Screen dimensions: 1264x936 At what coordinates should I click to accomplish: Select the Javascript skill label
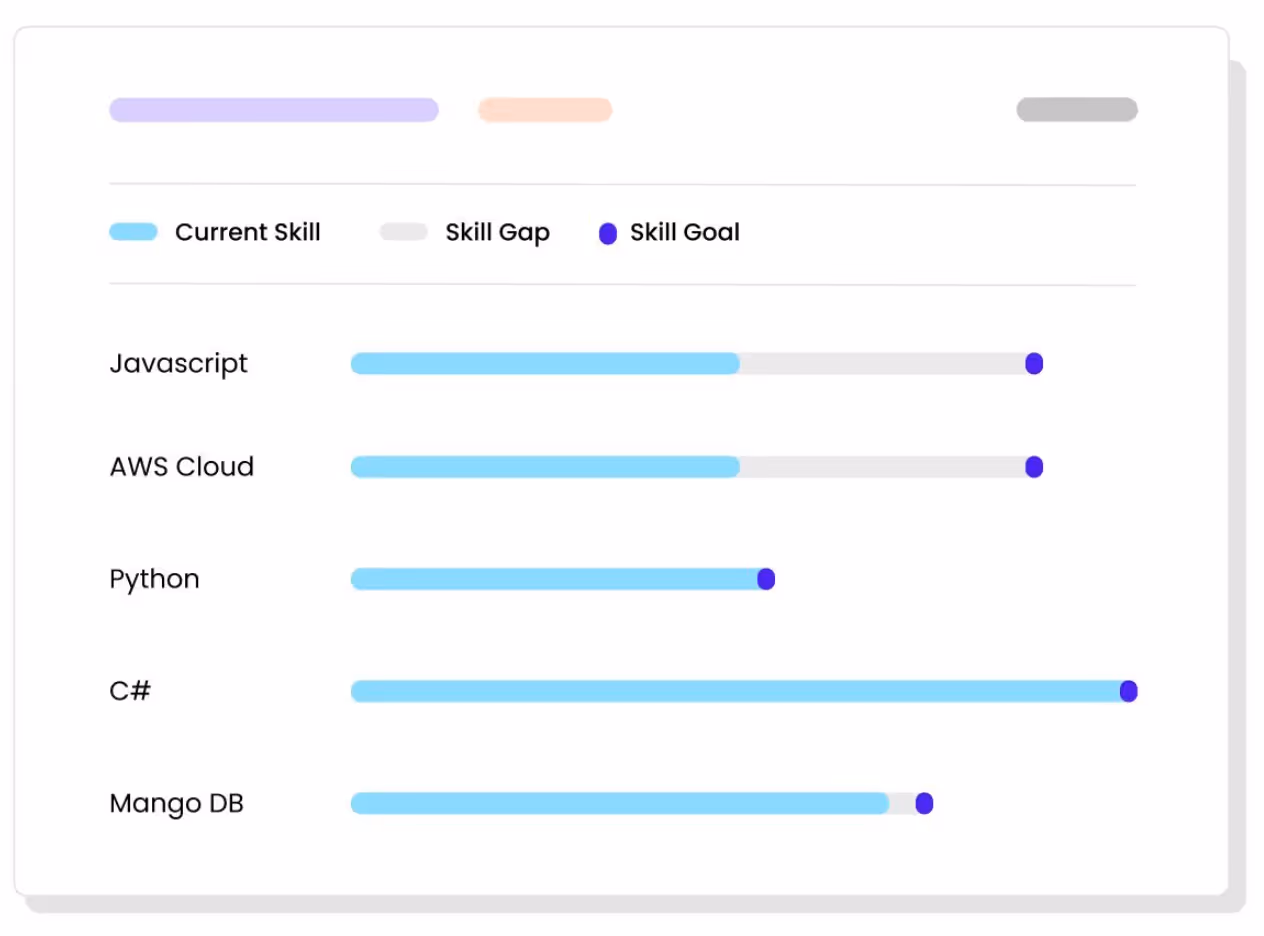179,364
